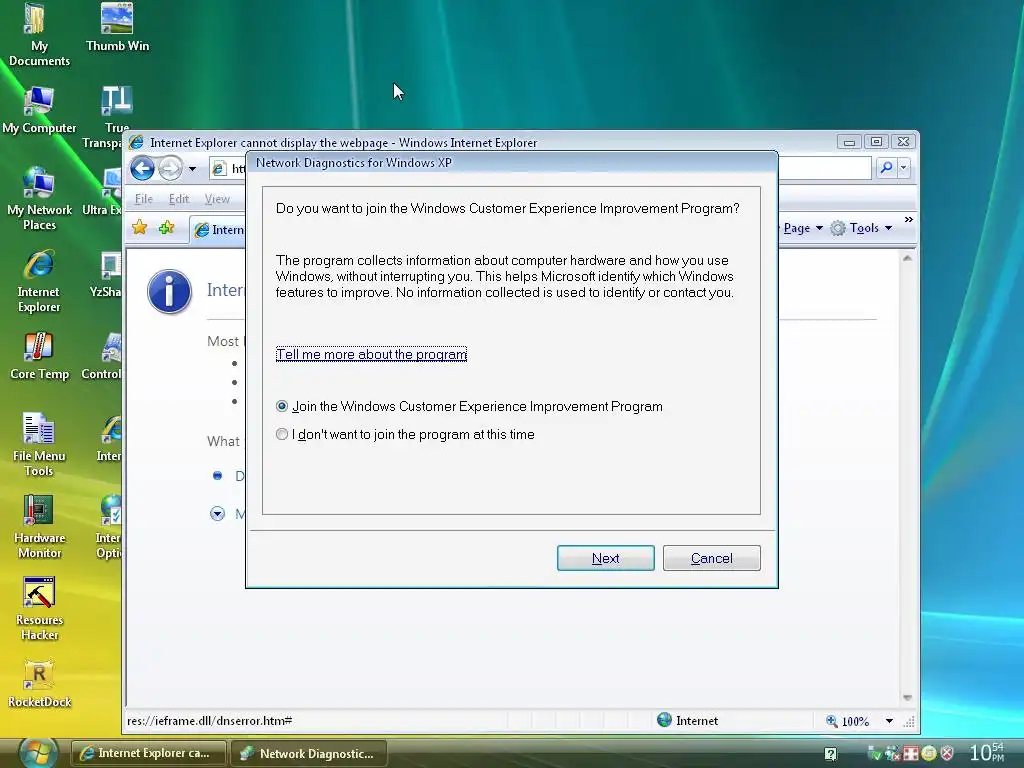Click the Windows Start orb
Viewport: 1024px width, 768px height.
coord(37,753)
